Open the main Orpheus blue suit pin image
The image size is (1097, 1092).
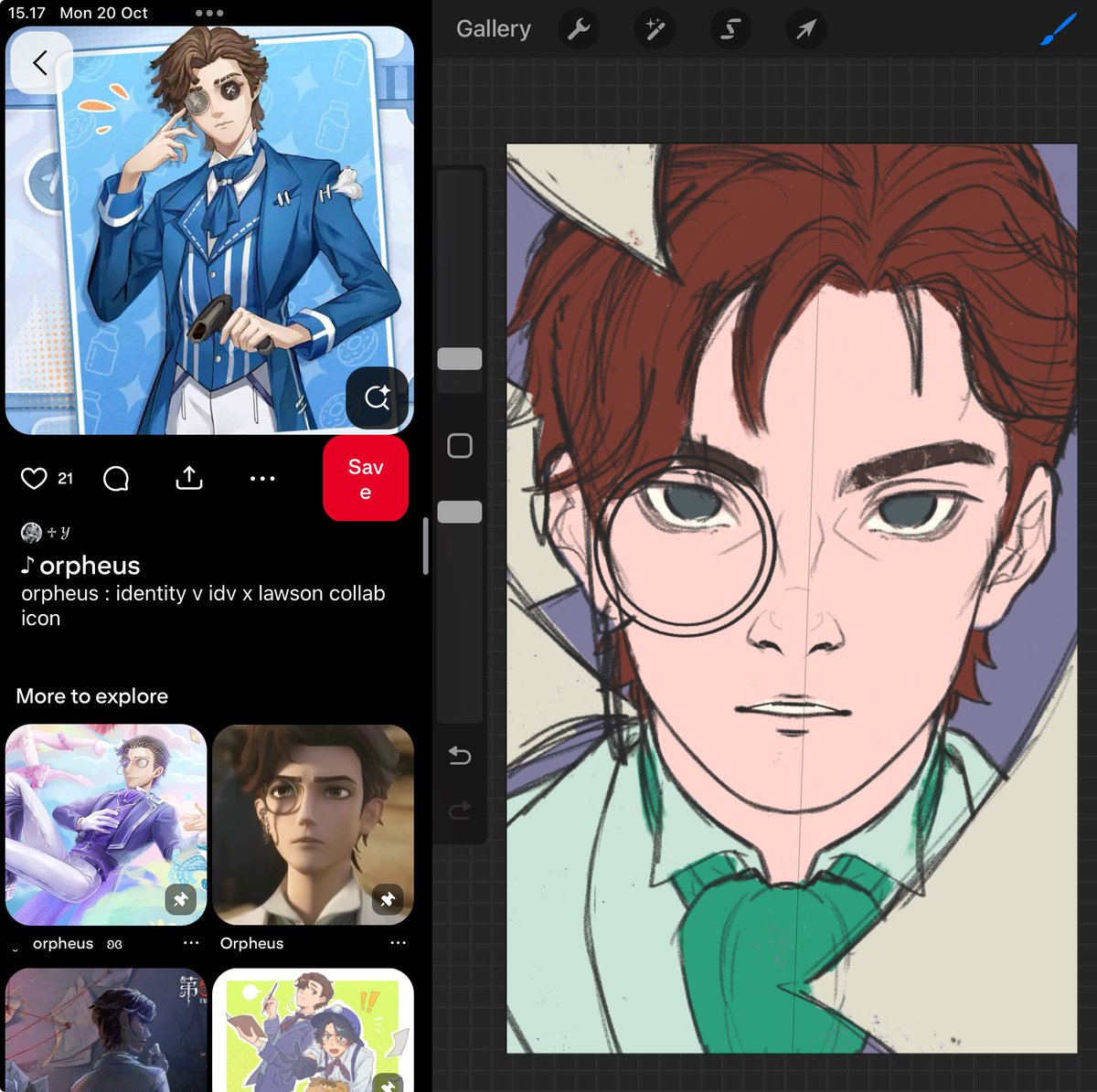pyautogui.click(x=209, y=230)
